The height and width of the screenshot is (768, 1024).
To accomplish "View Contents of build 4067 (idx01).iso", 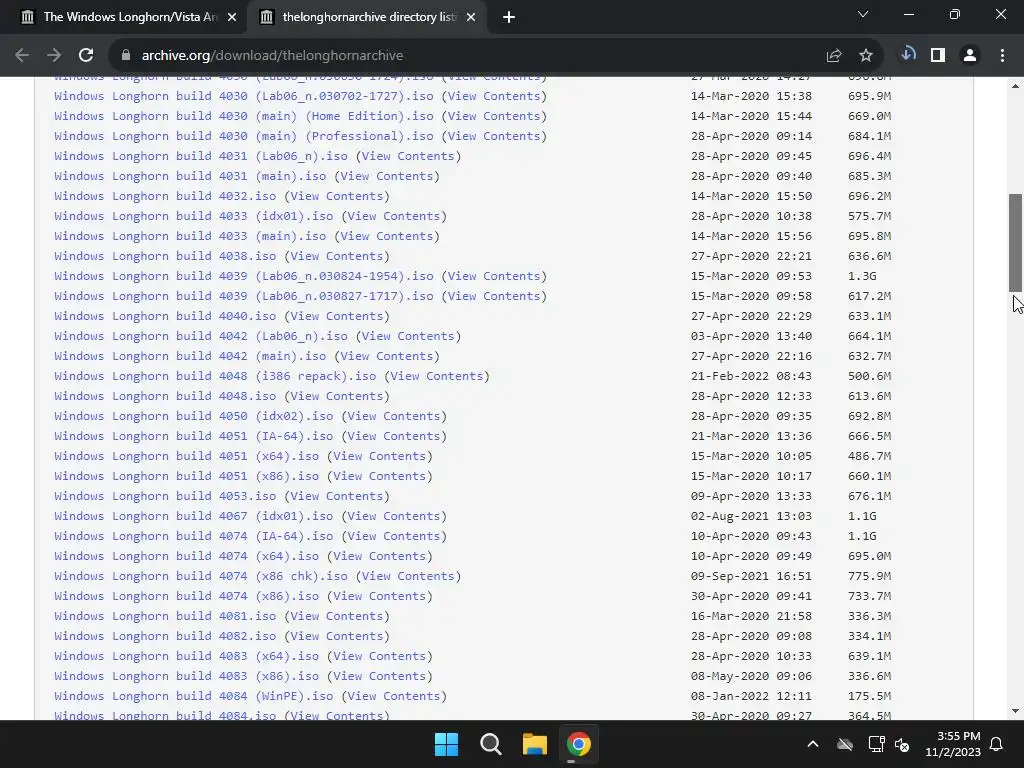I will pyautogui.click(x=394, y=516).
